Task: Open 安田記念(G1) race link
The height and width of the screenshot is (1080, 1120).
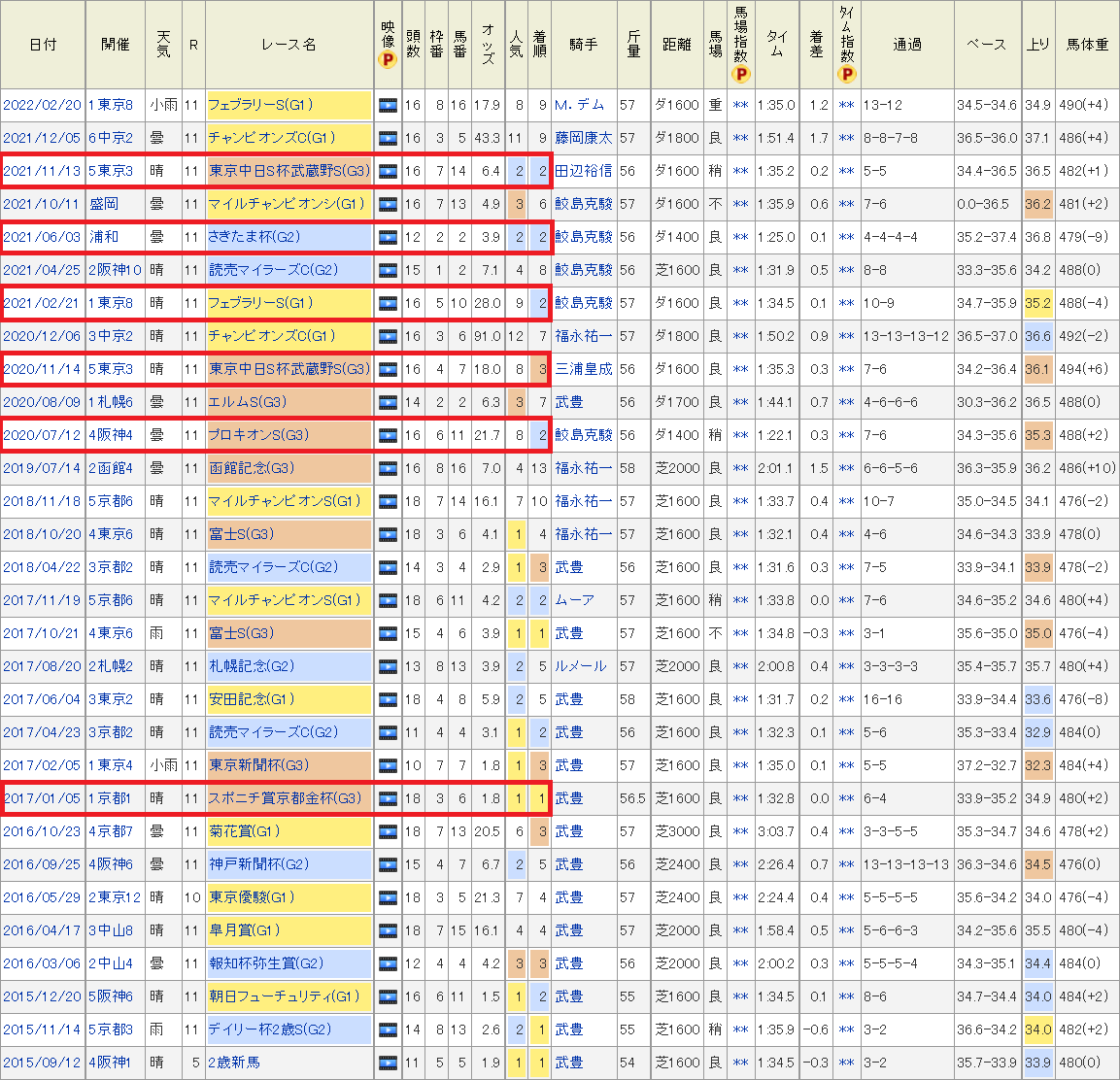Action: (x=252, y=698)
